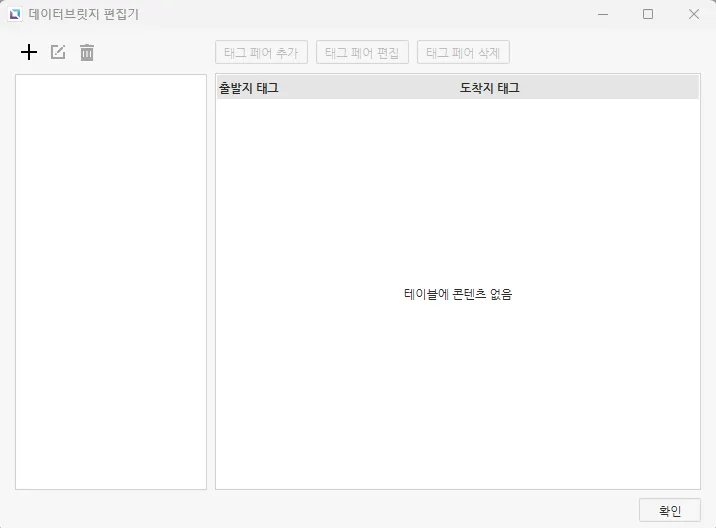Confirm with the 확인 button

[669, 510]
